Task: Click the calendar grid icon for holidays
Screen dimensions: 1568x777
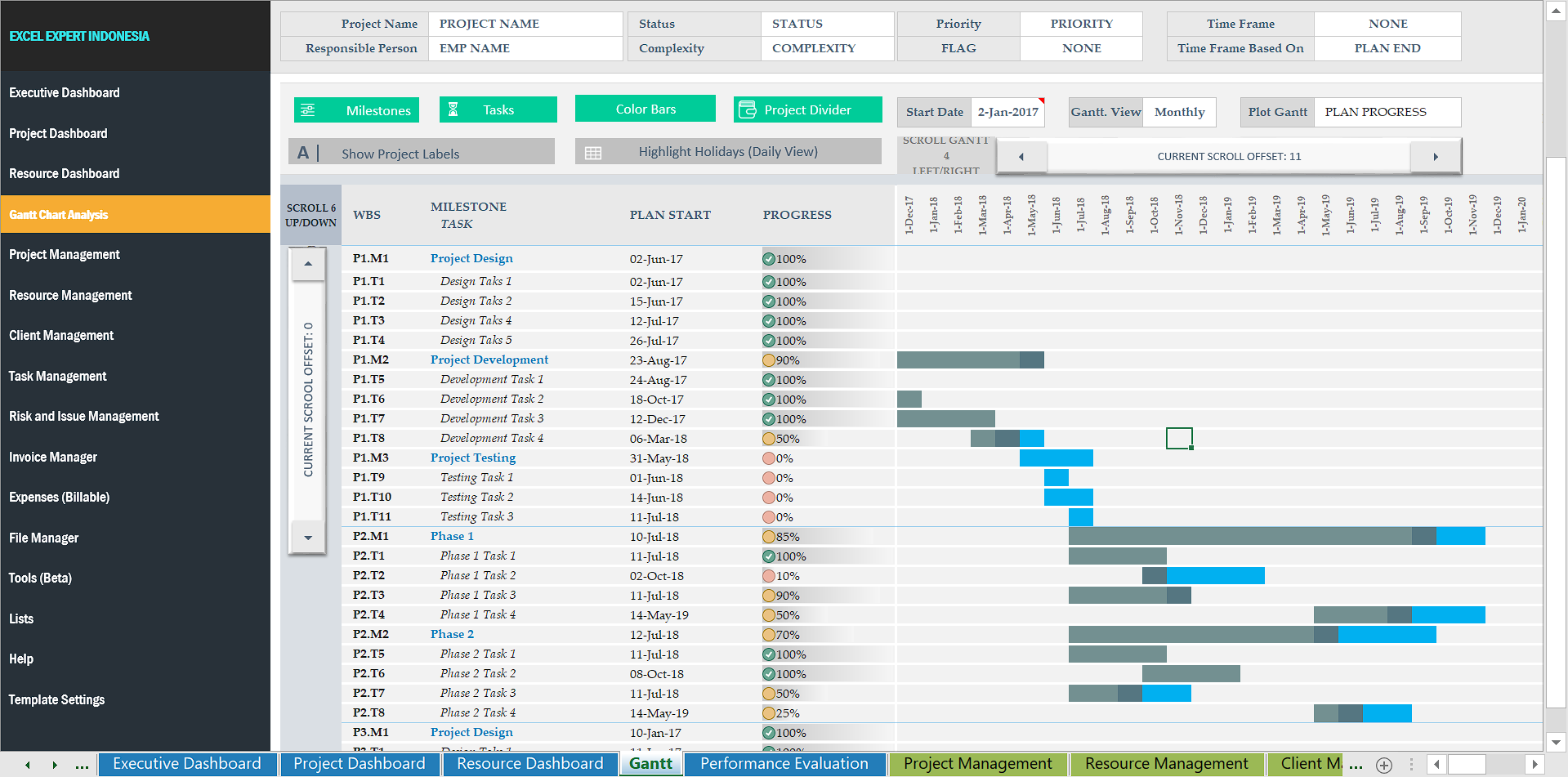Action: tap(593, 153)
